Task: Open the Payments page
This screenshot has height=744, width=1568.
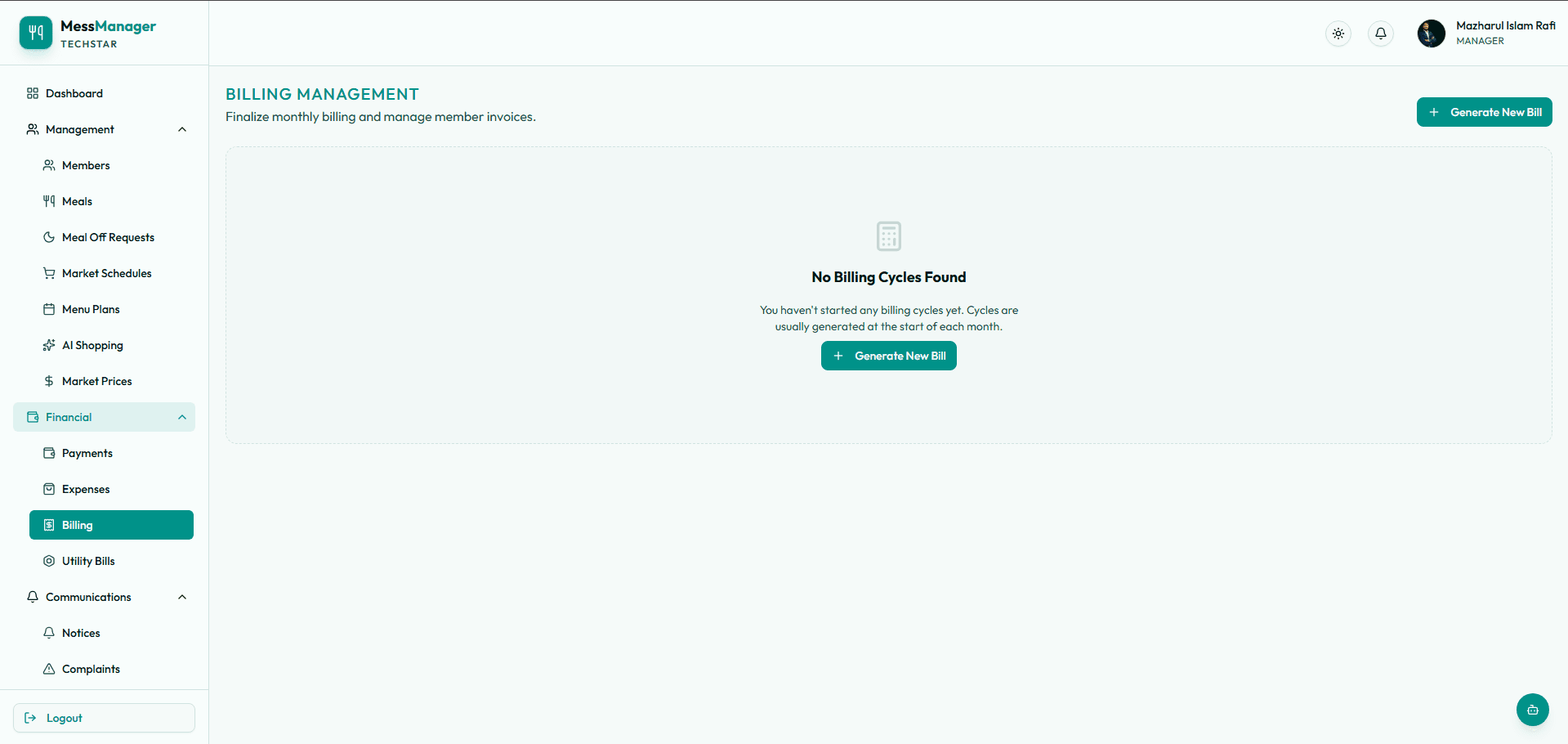Action: pos(111,453)
